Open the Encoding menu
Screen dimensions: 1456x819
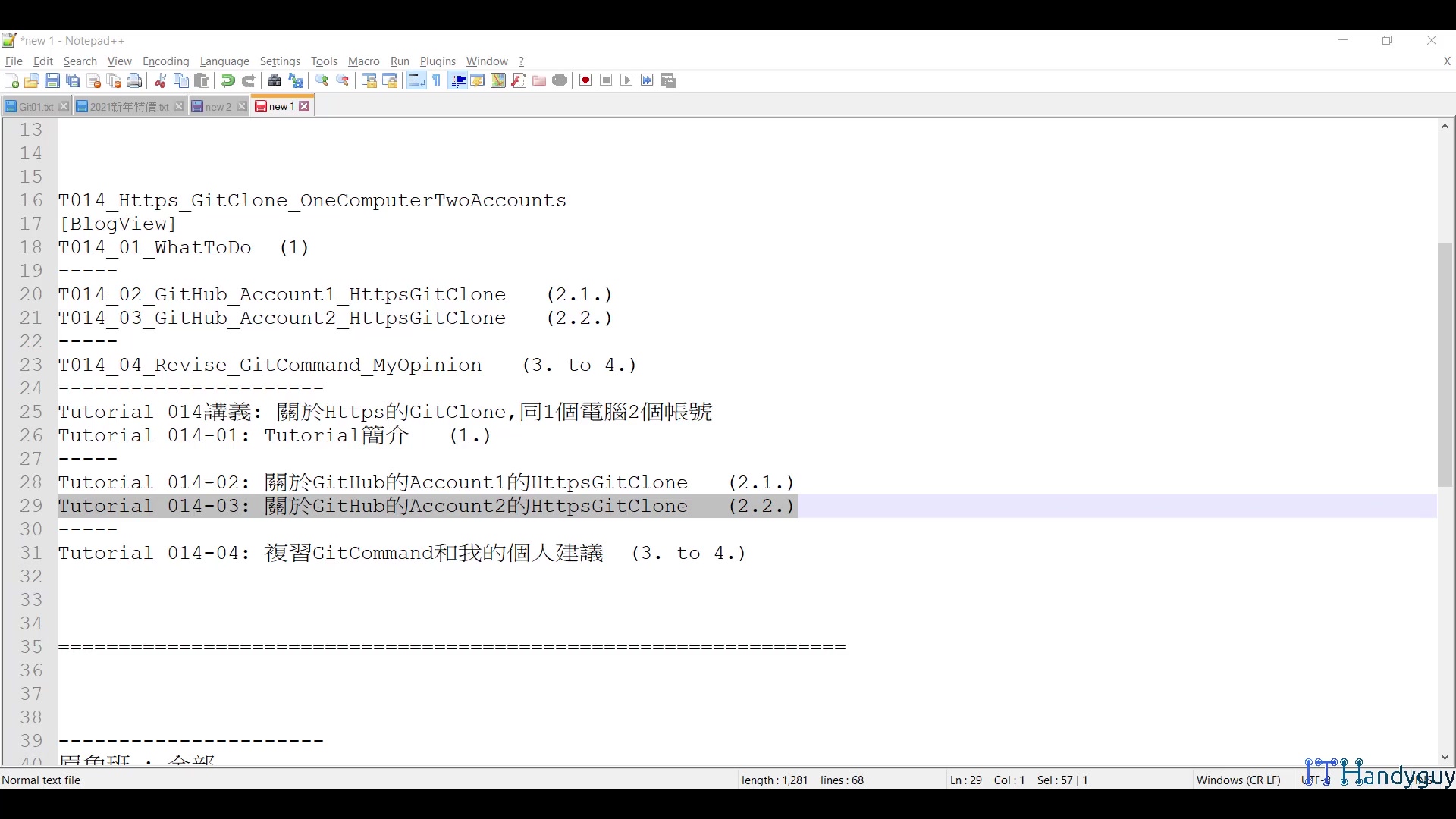coord(165,61)
